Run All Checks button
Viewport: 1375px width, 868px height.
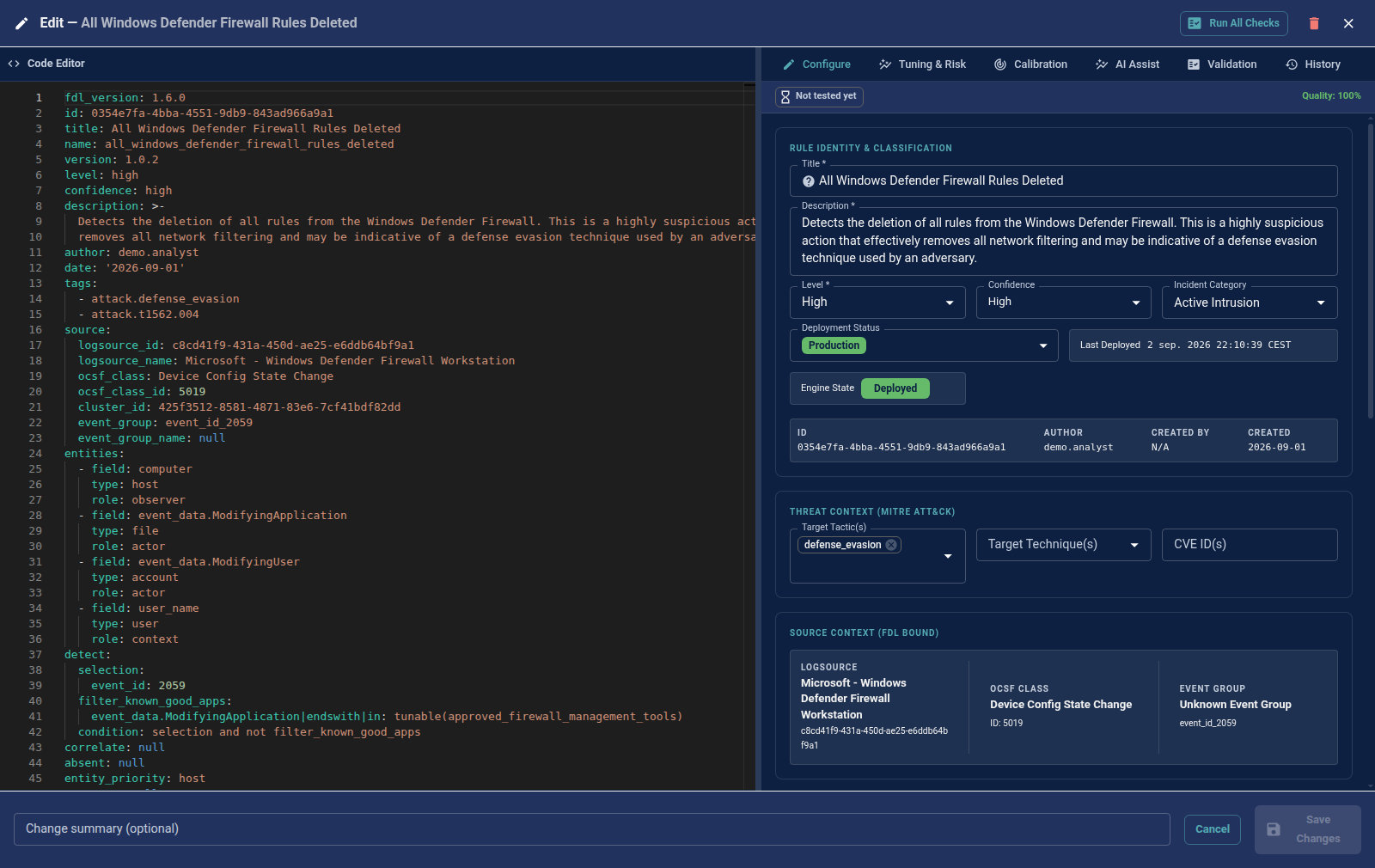click(1233, 23)
